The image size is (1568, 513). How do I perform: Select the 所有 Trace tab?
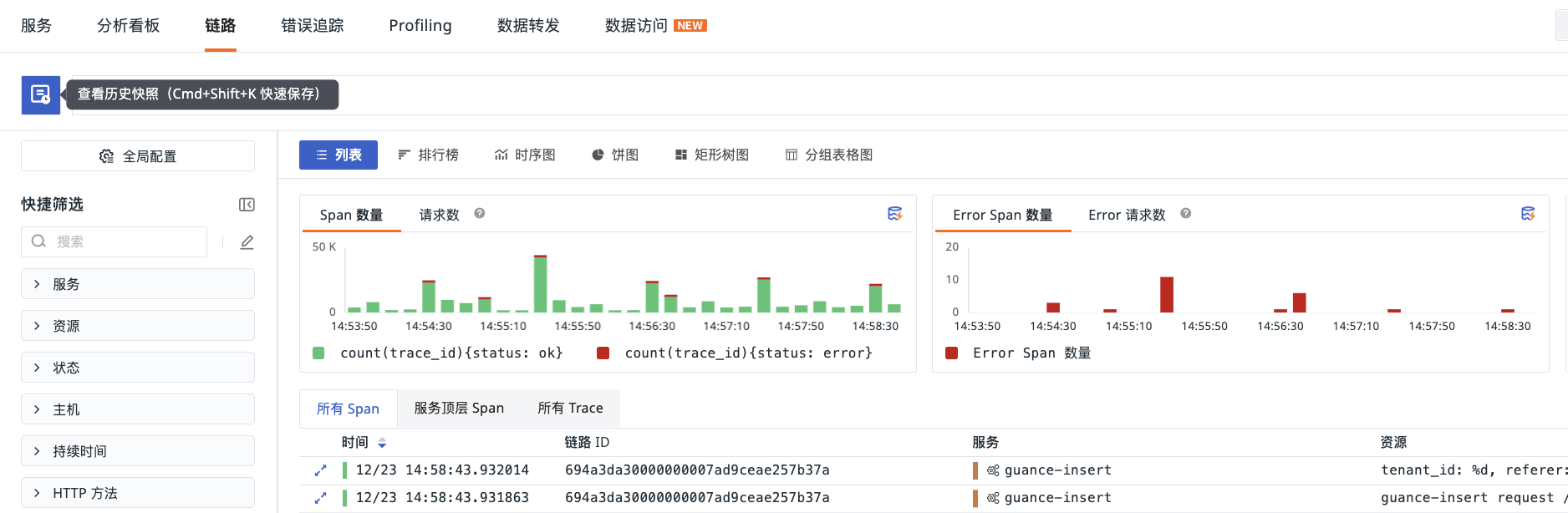click(x=570, y=409)
